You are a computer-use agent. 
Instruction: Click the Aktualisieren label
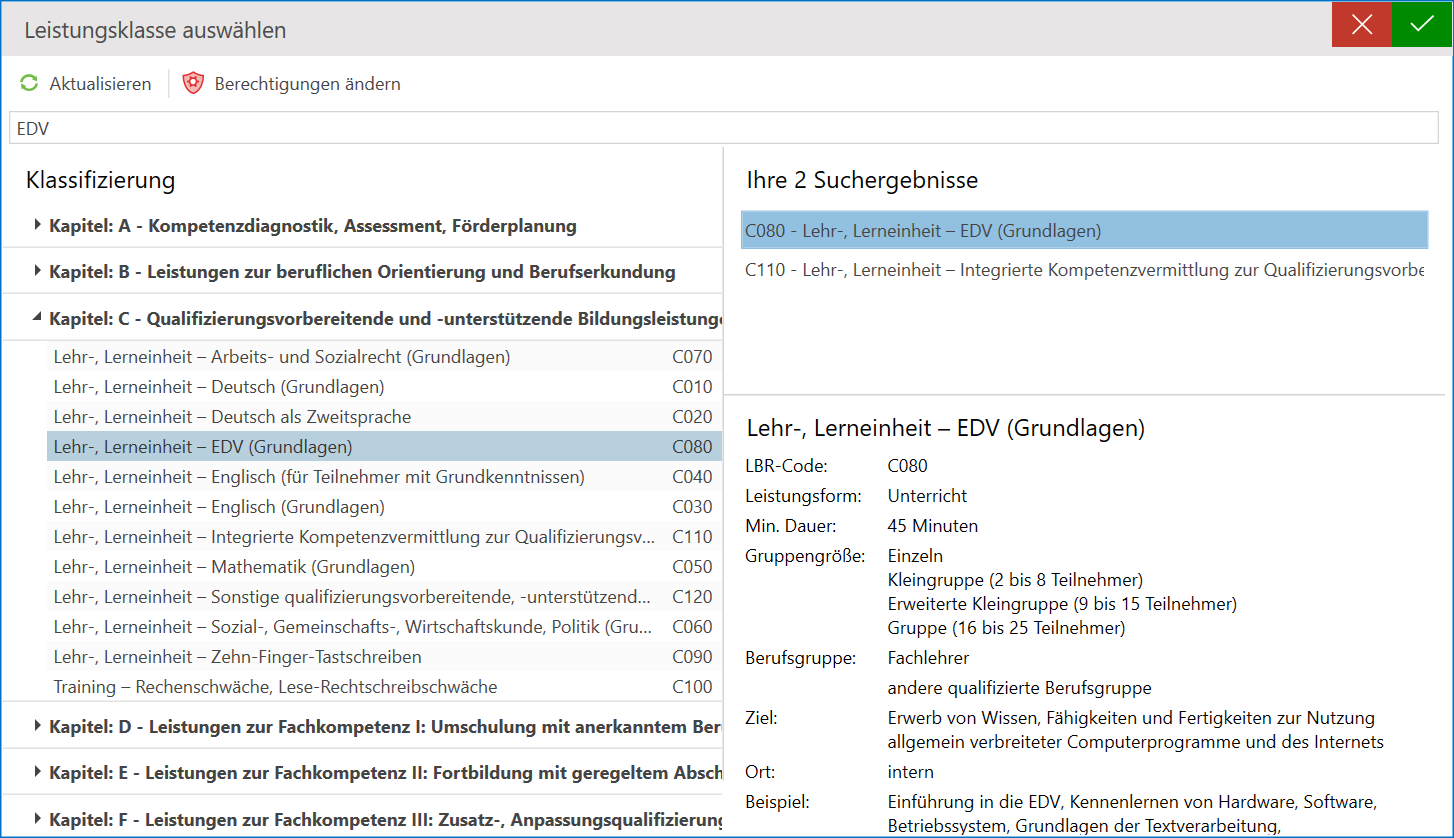(x=101, y=84)
